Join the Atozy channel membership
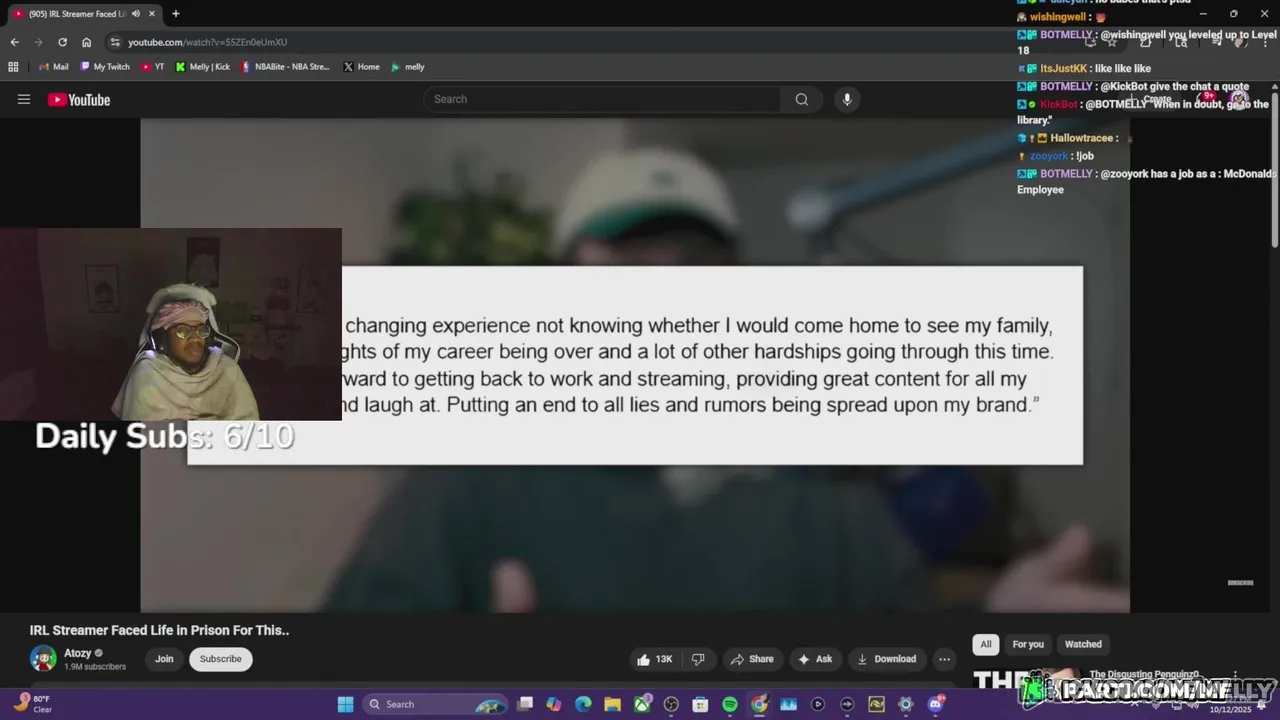This screenshot has width=1280, height=720. tap(164, 659)
